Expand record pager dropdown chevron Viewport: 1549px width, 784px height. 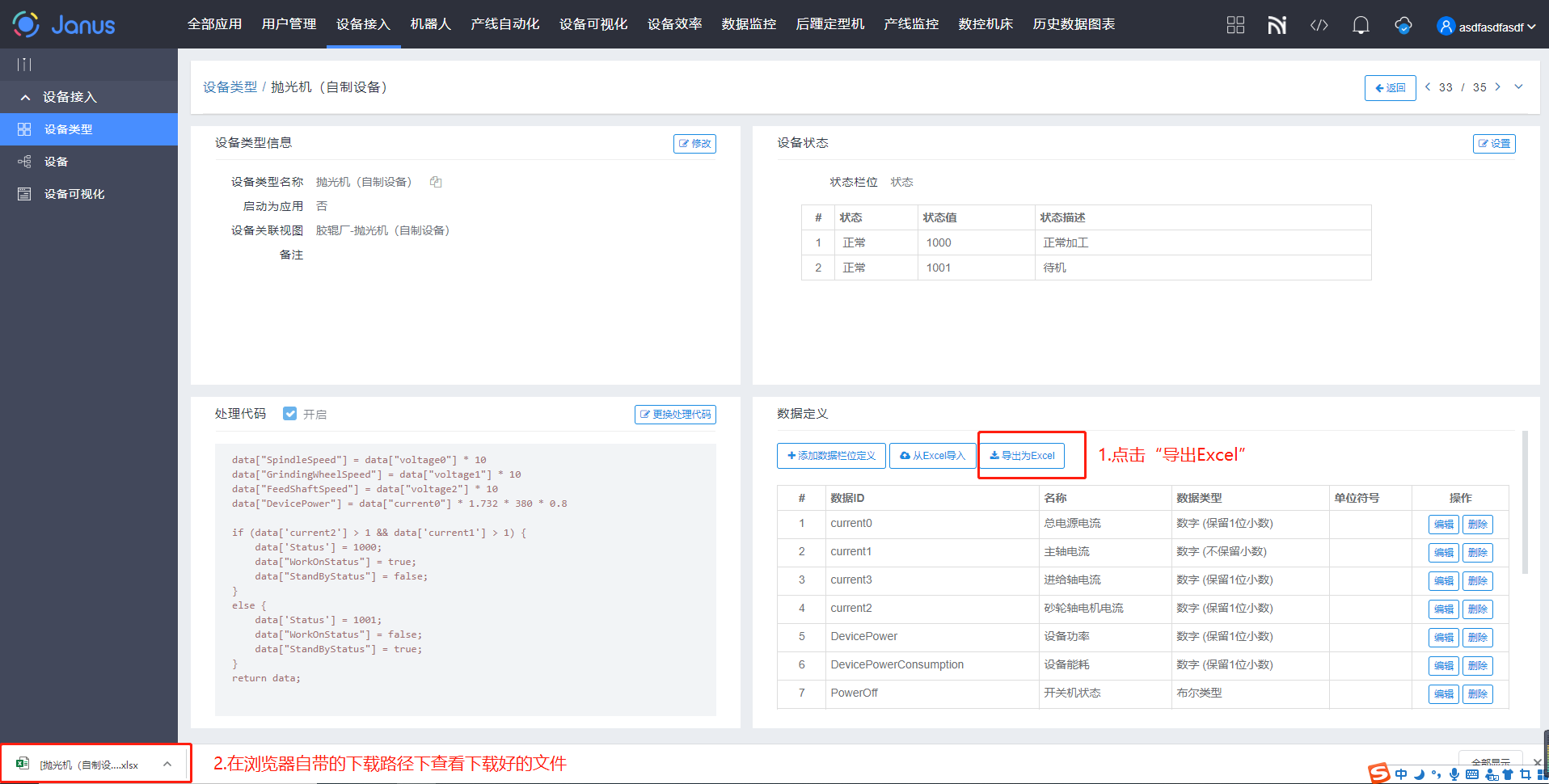pyautogui.click(x=1518, y=86)
